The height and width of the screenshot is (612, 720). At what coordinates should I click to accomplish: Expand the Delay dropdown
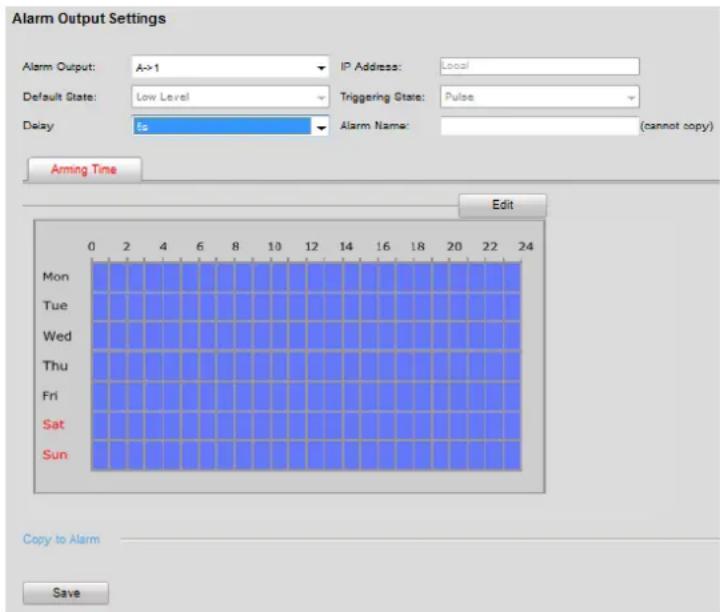pyautogui.click(x=230, y=126)
